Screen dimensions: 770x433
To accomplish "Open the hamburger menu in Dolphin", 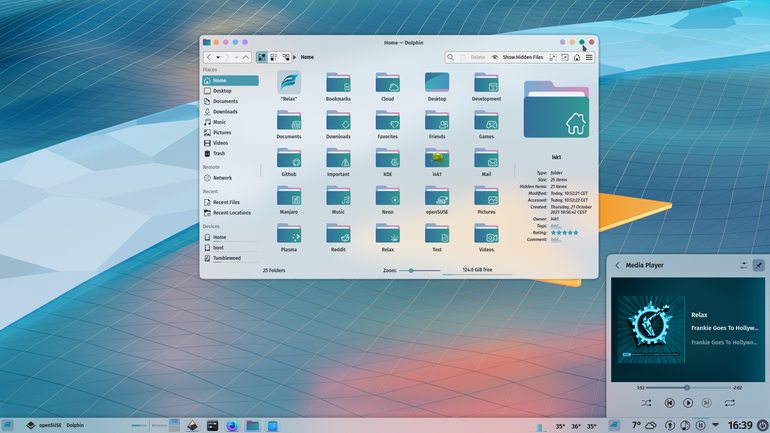I will coord(589,57).
